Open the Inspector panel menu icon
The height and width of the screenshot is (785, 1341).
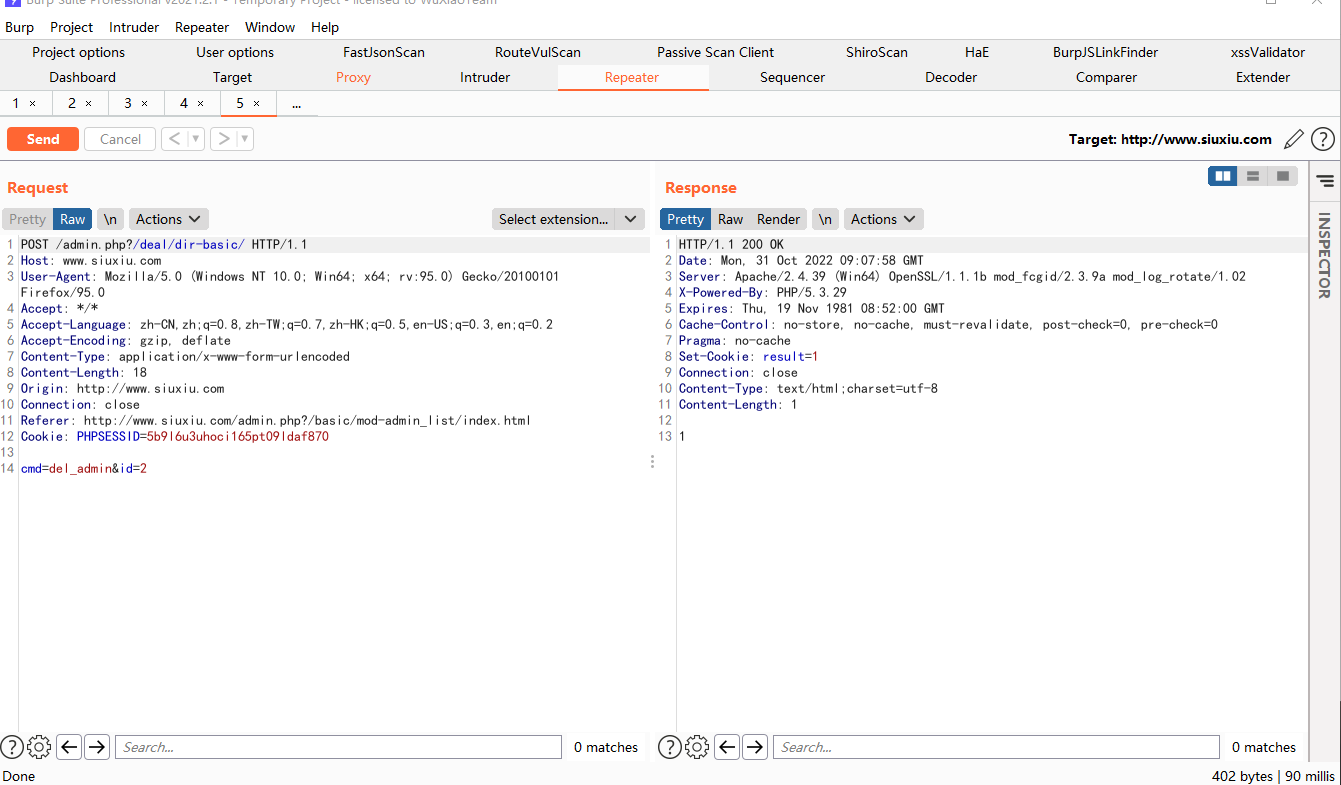tap(1325, 181)
